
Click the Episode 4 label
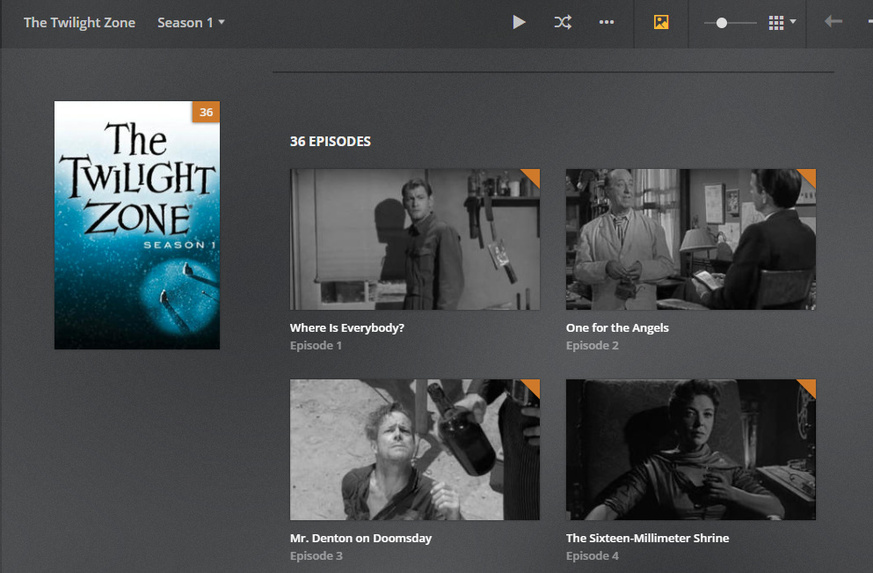[592, 556]
